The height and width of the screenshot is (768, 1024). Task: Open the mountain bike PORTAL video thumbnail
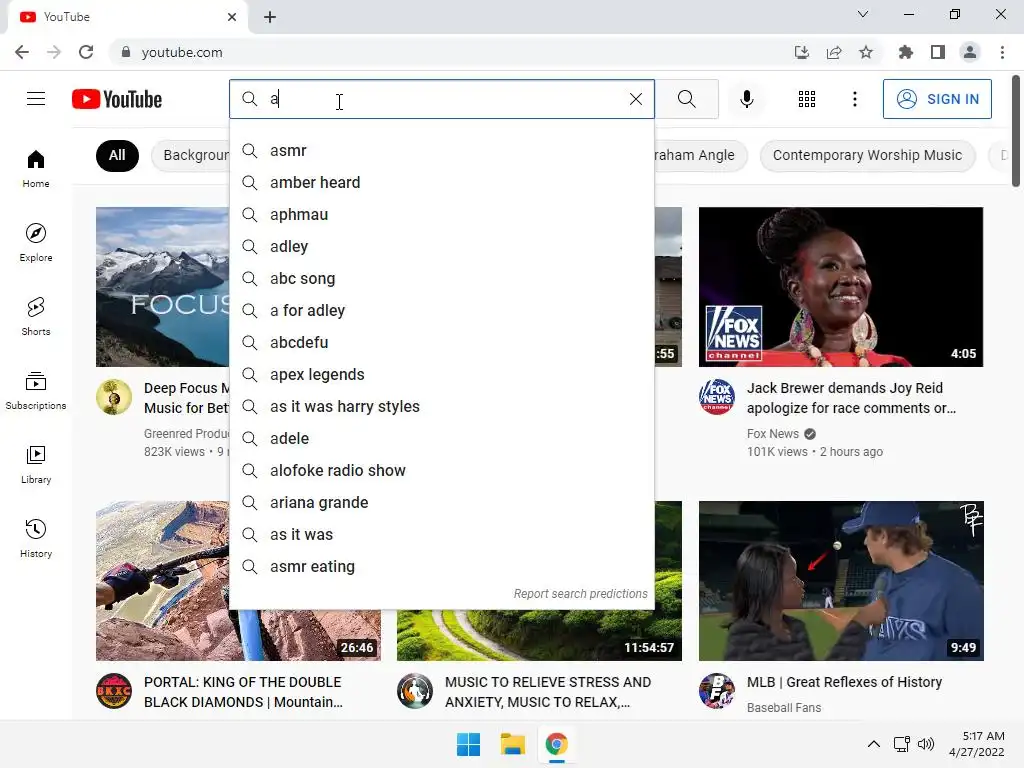pos(163,581)
